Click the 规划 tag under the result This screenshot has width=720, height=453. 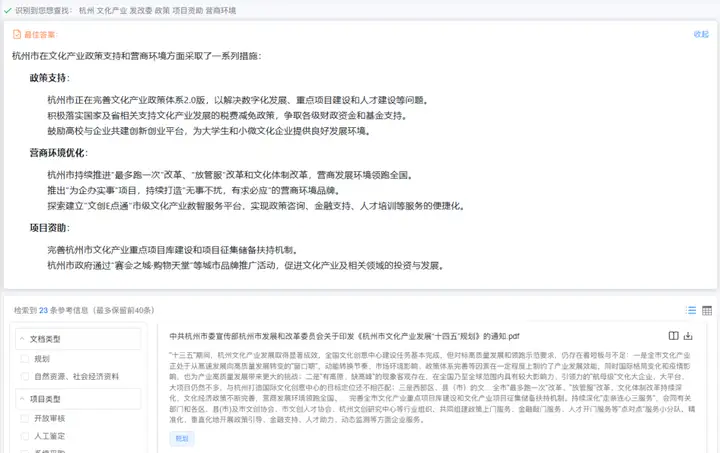pyautogui.click(x=182, y=438)
